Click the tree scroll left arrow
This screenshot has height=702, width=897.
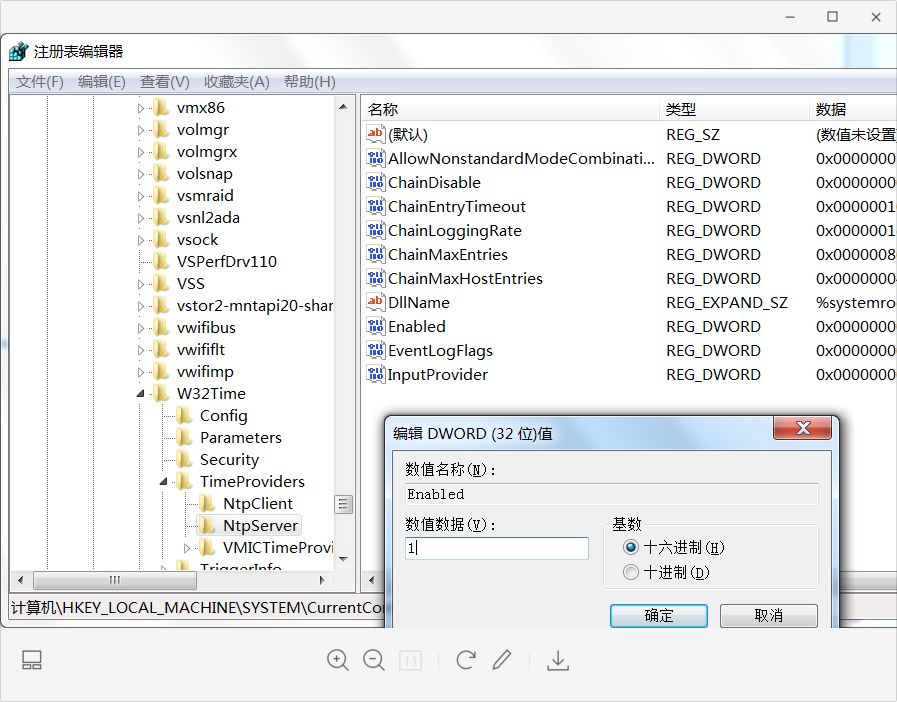click(21, 580)
